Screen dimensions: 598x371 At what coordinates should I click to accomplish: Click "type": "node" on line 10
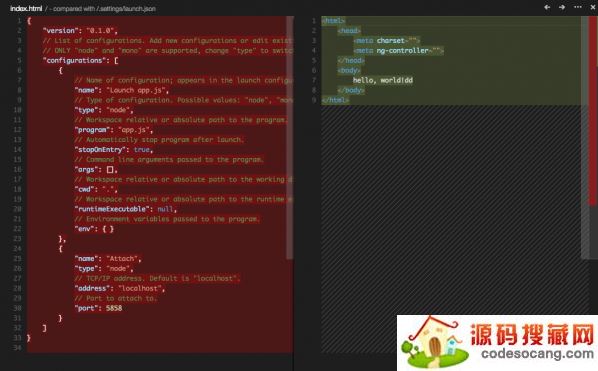pyautogui.click(x=104, y=110)
